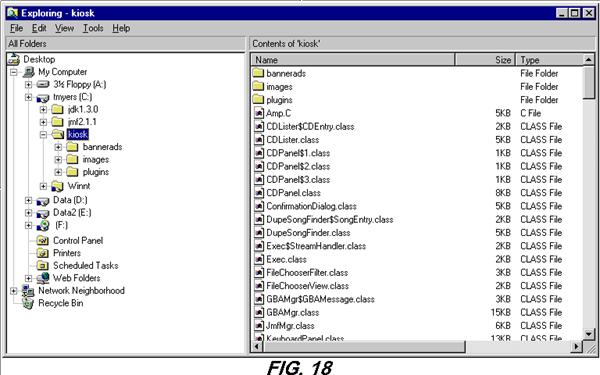Click the horizontal scrollbar right arrow
600x375 pixels.
click(576, 347)
